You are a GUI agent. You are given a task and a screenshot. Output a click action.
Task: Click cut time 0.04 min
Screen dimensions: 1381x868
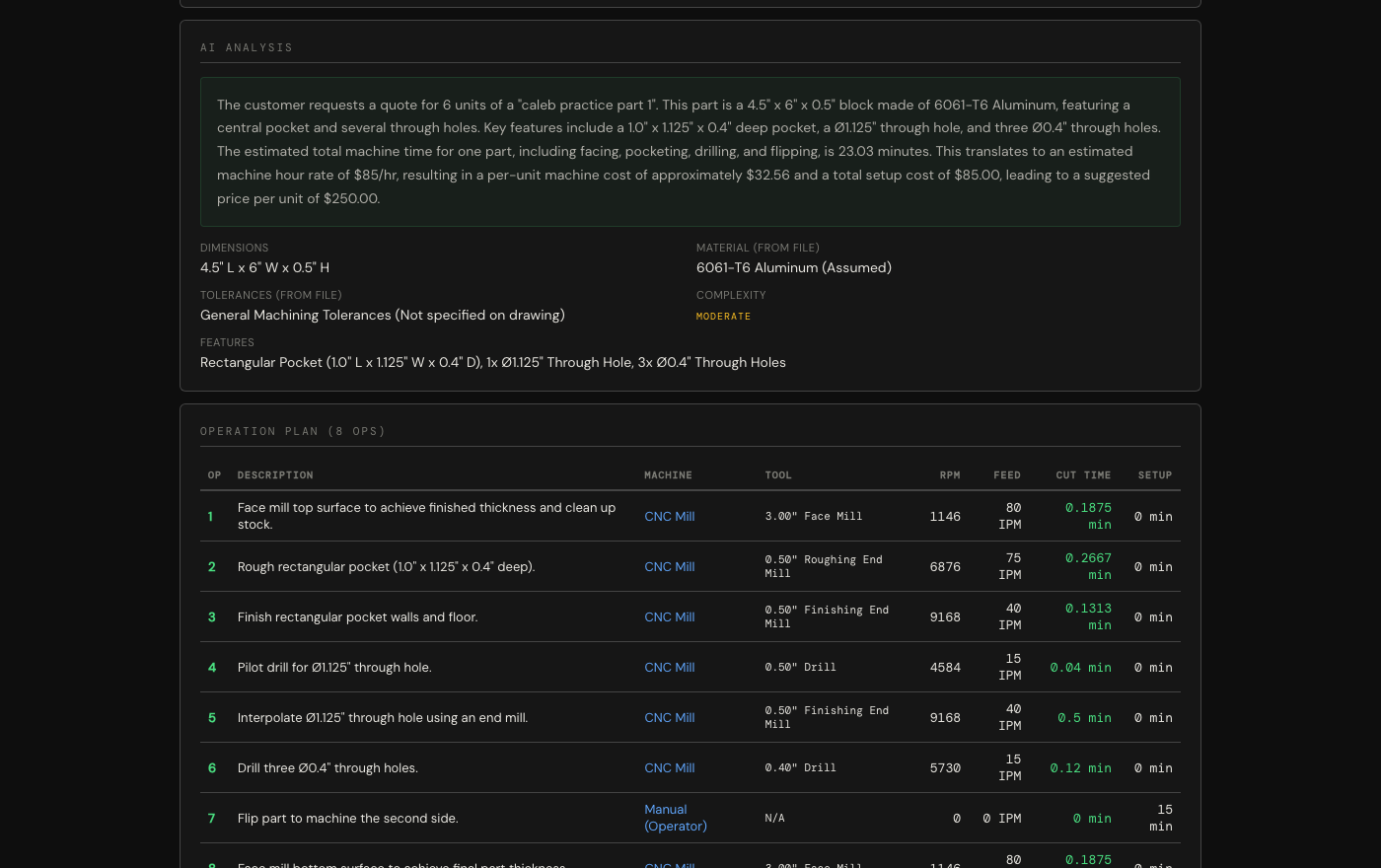click(x=1080, y=667)
